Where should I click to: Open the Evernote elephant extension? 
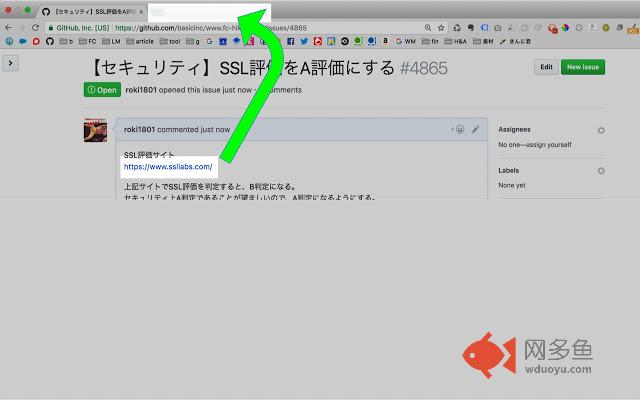point(471,28)
